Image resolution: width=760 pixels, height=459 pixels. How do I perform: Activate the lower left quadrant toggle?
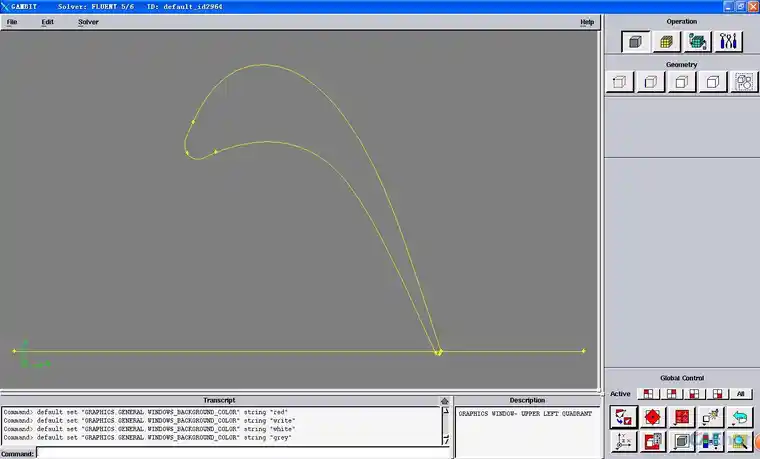(x=694, y=394)
